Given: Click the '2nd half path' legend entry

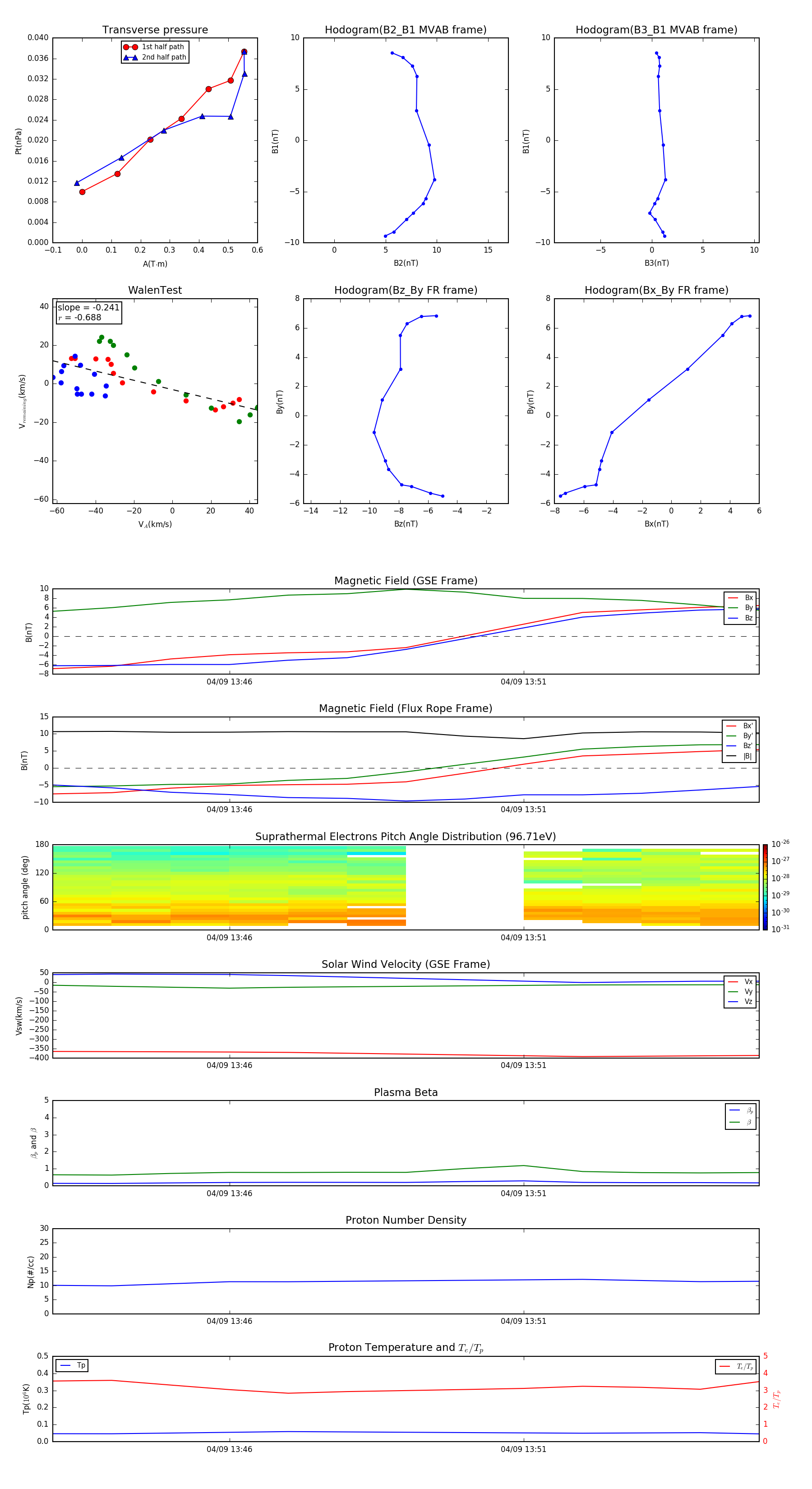Looking at the screenshot, I should [x=155, y=57].
